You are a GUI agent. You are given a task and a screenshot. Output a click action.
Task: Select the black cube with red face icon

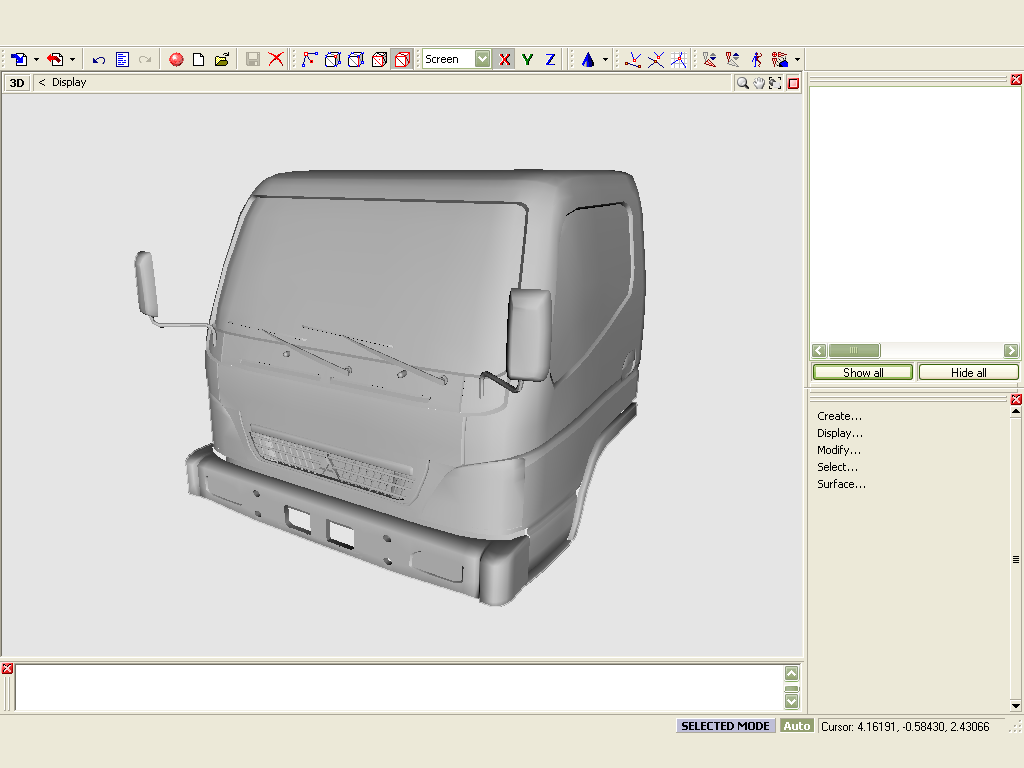[379, 59]
